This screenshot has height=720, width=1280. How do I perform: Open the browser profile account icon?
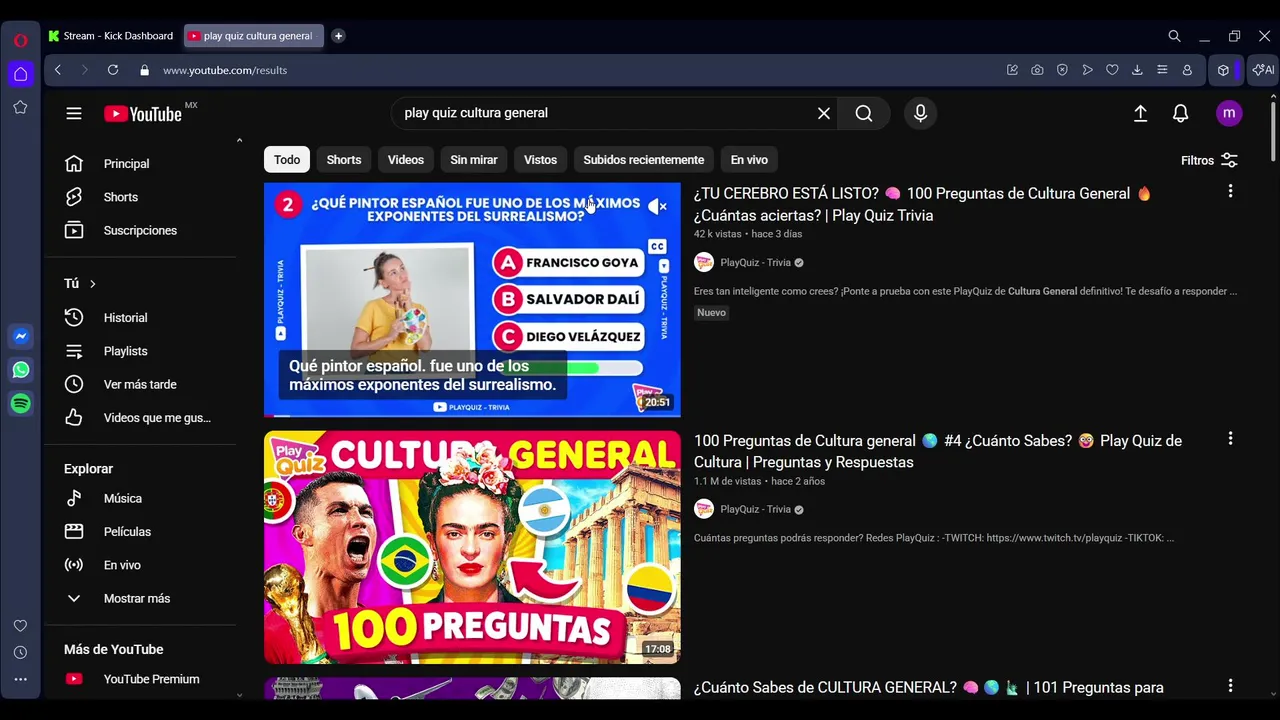point(1187,70)
